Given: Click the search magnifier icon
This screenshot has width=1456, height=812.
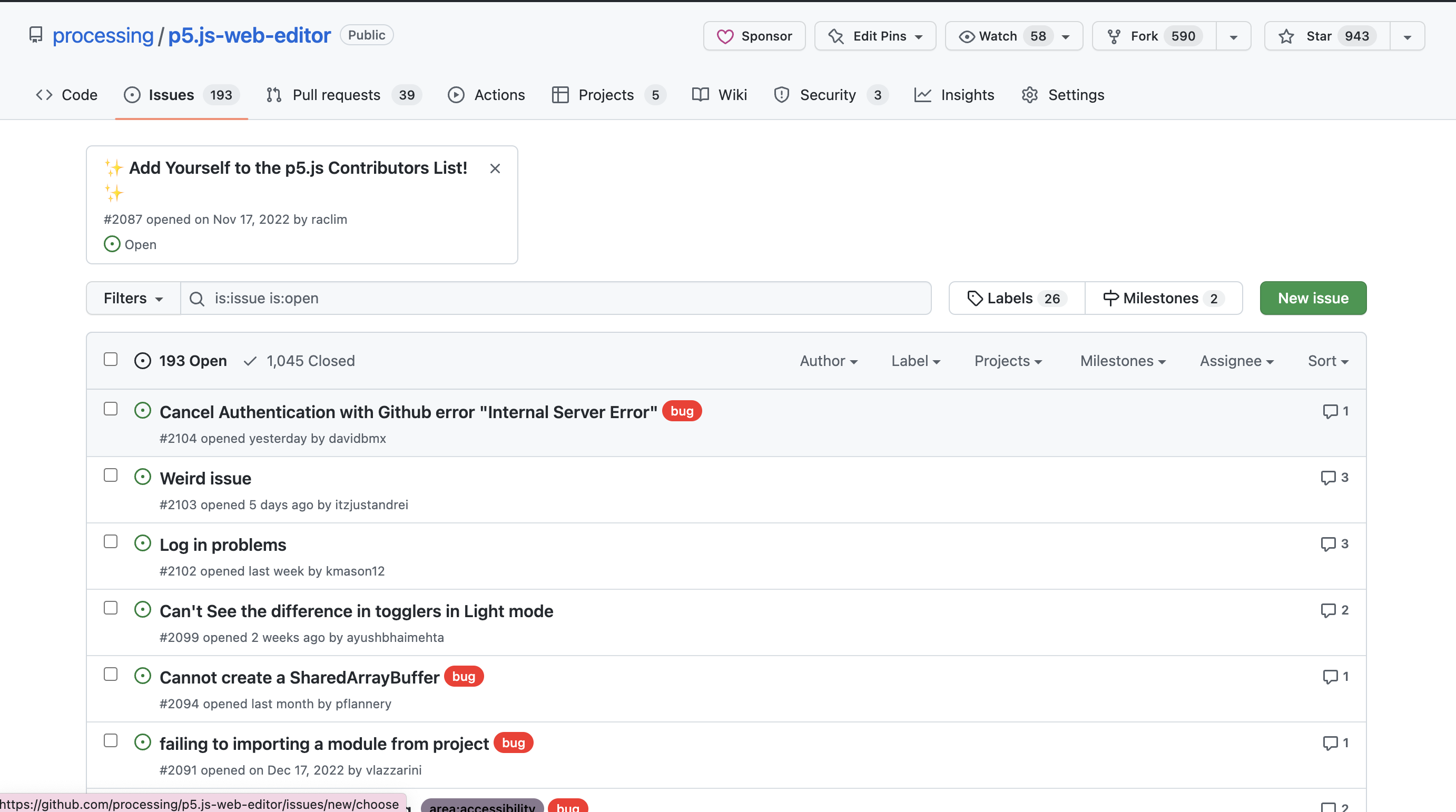Looking at the screenshot, I should (x=196, y=299).
